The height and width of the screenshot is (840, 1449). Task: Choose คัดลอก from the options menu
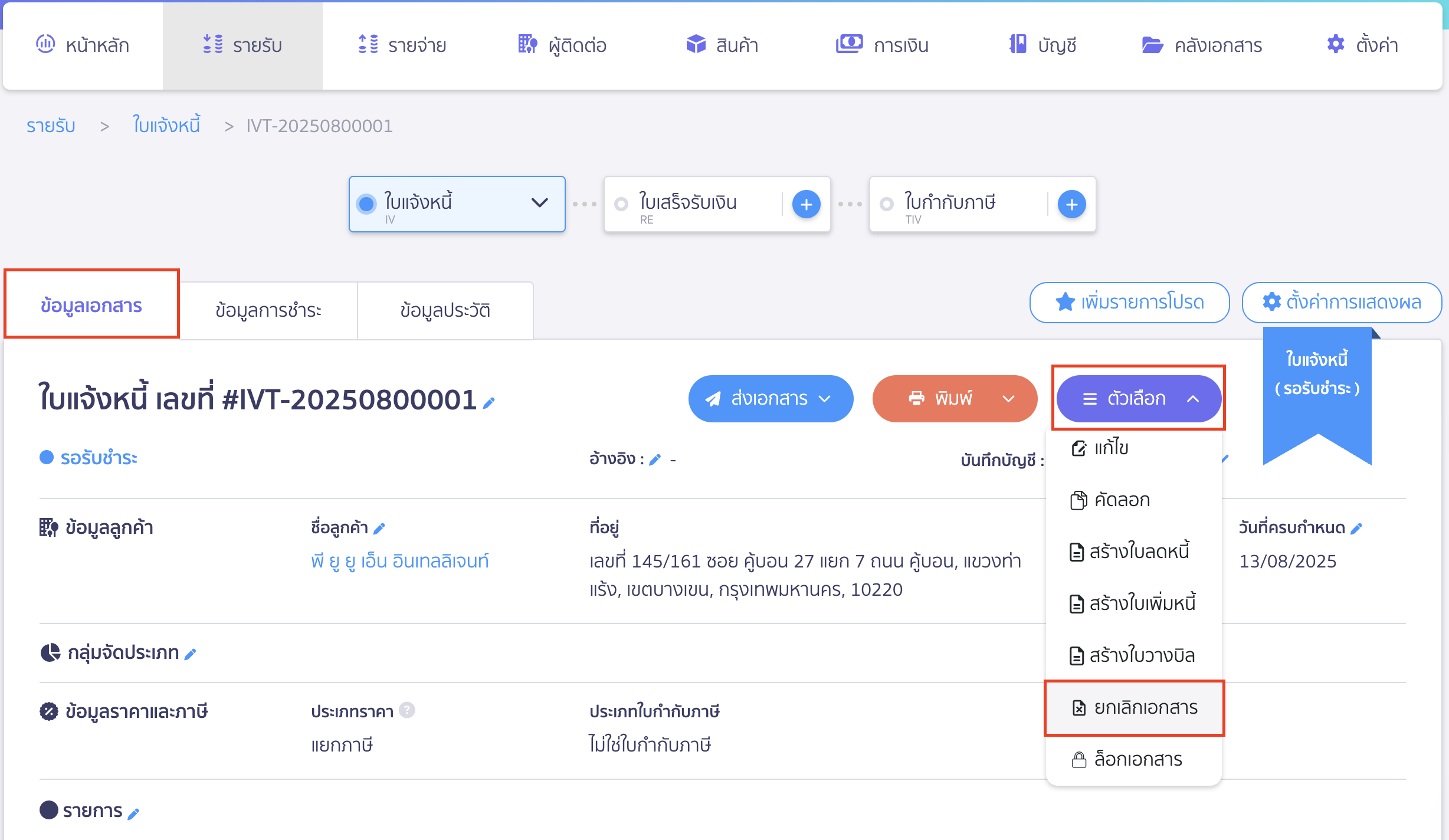click(1133, 500)
